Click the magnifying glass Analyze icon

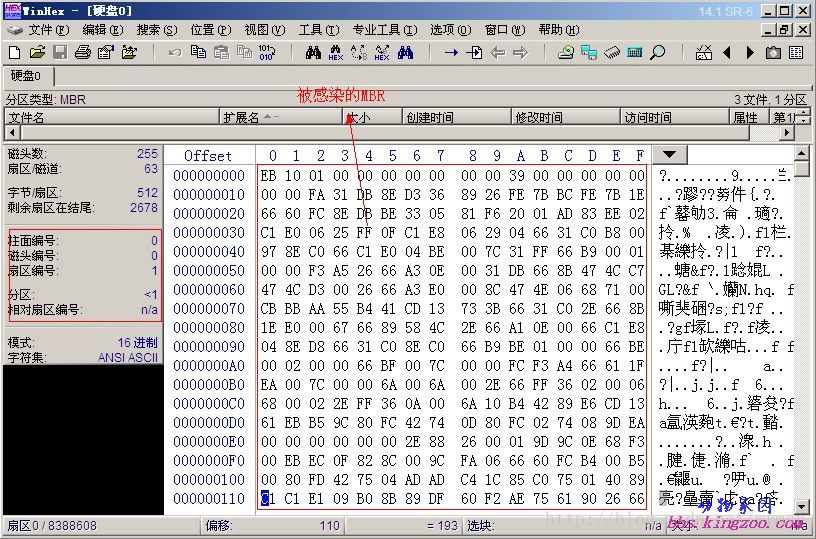658,53
